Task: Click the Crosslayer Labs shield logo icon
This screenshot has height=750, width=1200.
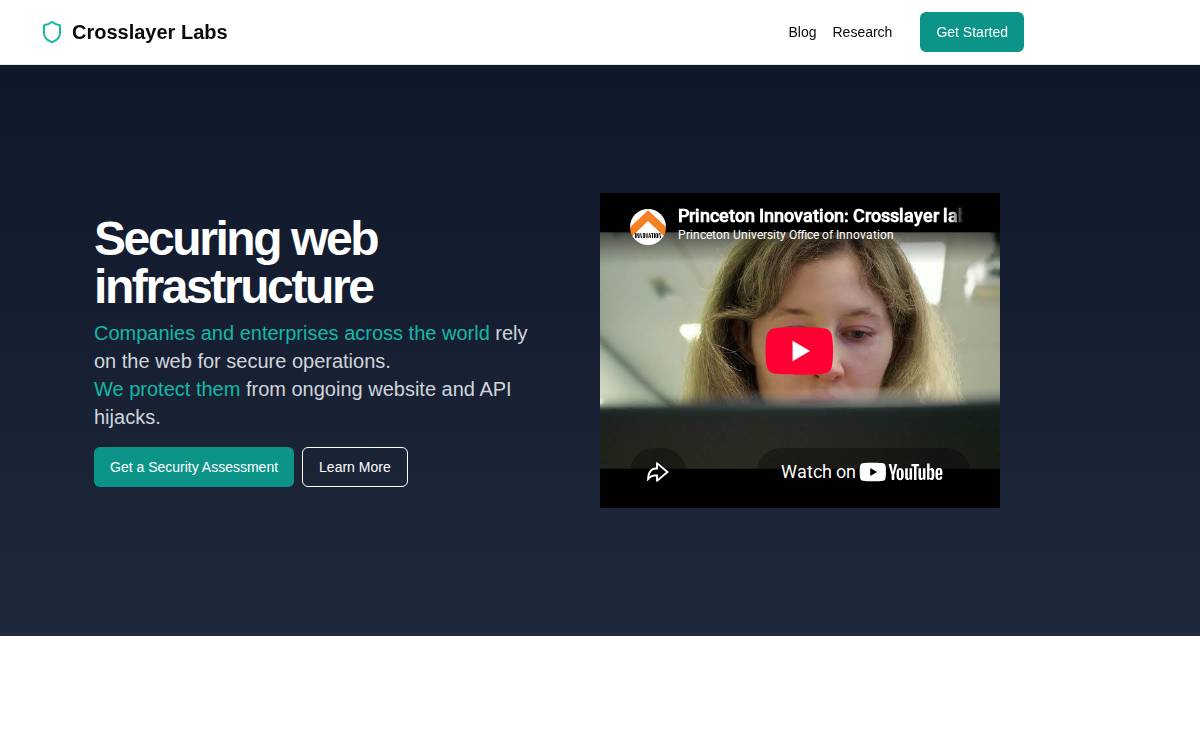Action: pyautogui.click(x=52, y=32)
